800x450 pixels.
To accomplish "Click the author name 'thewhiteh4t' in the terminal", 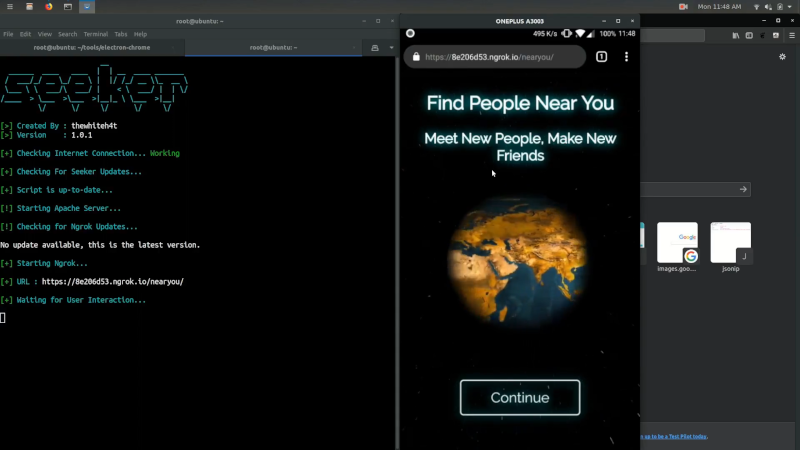I will click(94, 126).
